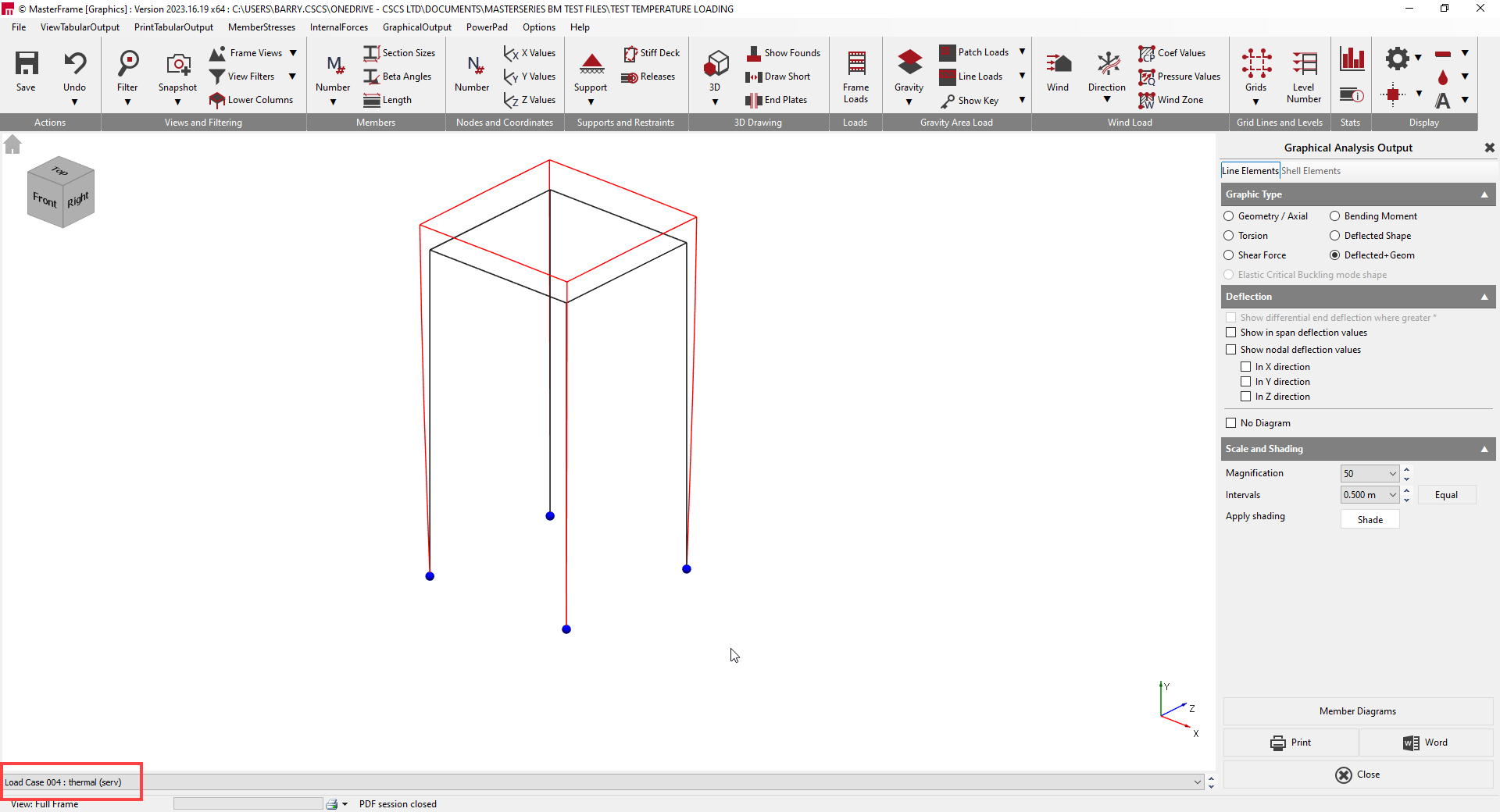The width and height of the screenshot is (1500, 812).
Task: Enable Show nodal deflection values
Action: (1231, 350)
